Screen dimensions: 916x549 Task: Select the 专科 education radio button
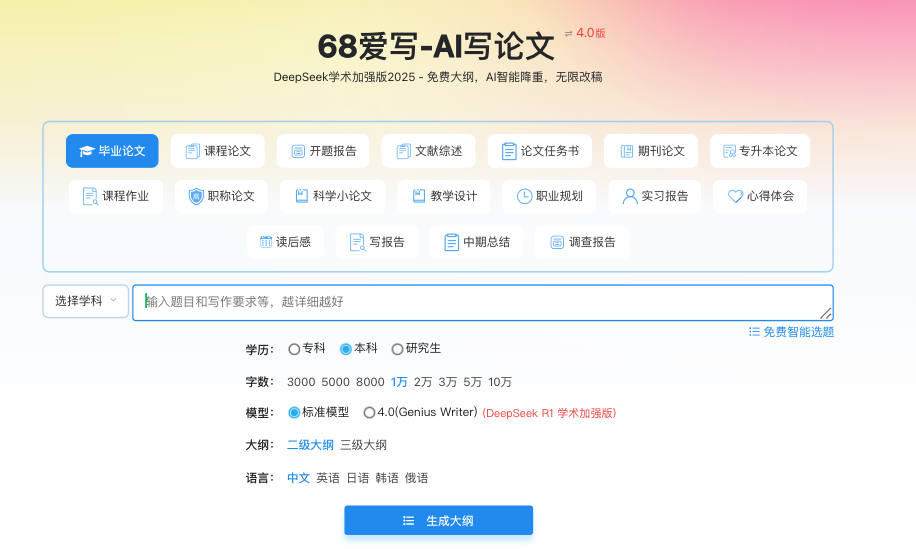tap(294, 349)
